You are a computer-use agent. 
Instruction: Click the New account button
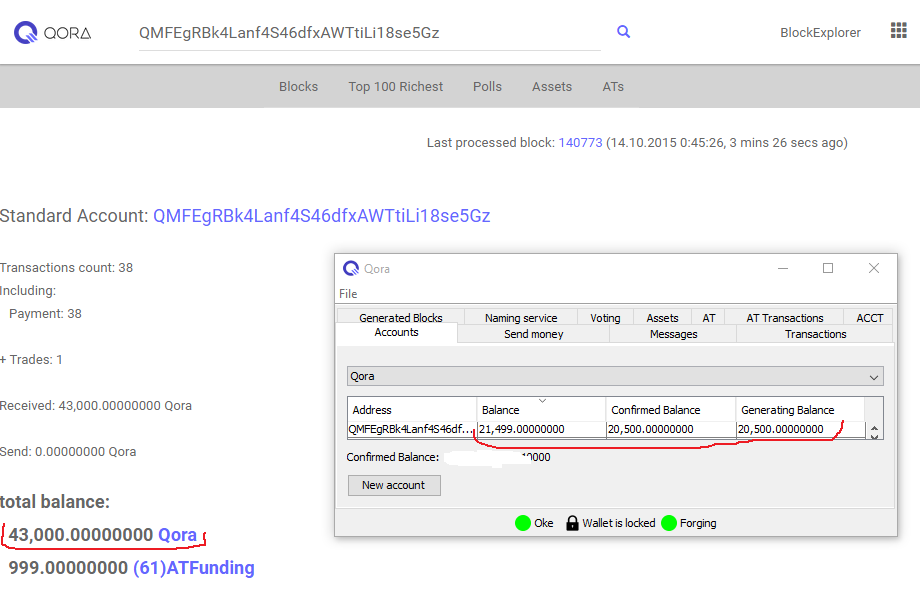tap(394, 485)
